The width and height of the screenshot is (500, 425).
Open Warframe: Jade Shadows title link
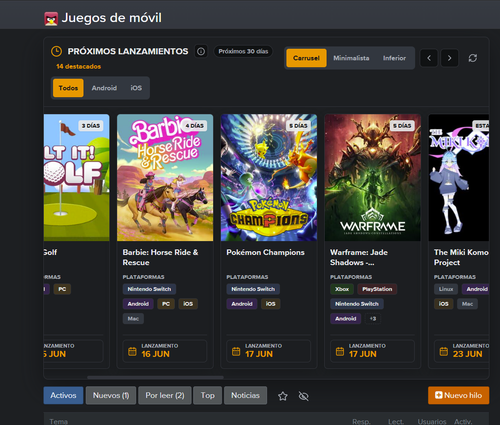(x=359, y=257)
